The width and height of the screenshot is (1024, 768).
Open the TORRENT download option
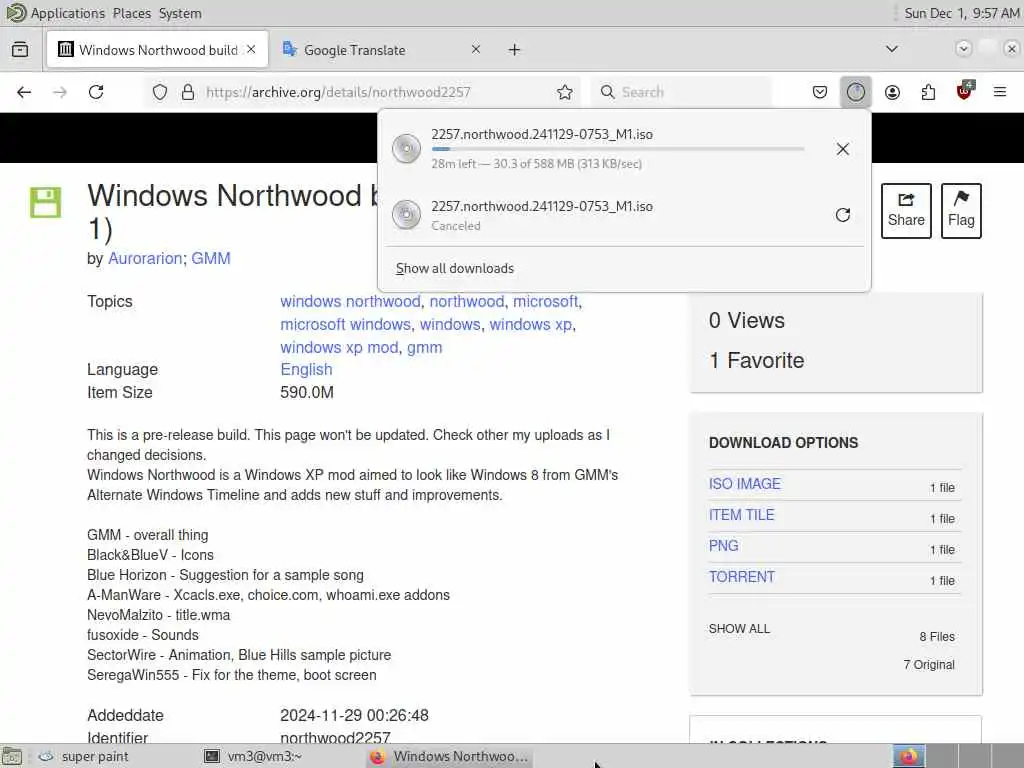(x=742, y=577)
